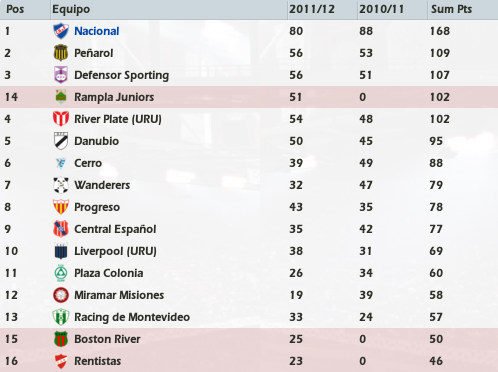Click the Peñarol yellow-black striped crest
The width and height of the screenshot is (498, 372).
pyautogui.click(x=61, y=53)
